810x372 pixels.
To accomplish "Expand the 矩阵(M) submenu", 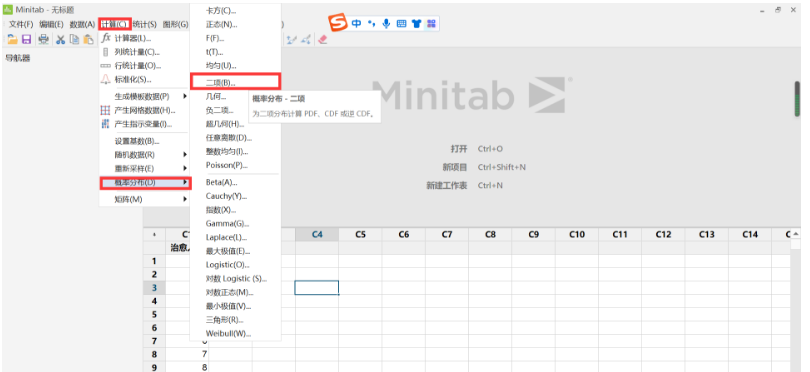I will [144, 199].
